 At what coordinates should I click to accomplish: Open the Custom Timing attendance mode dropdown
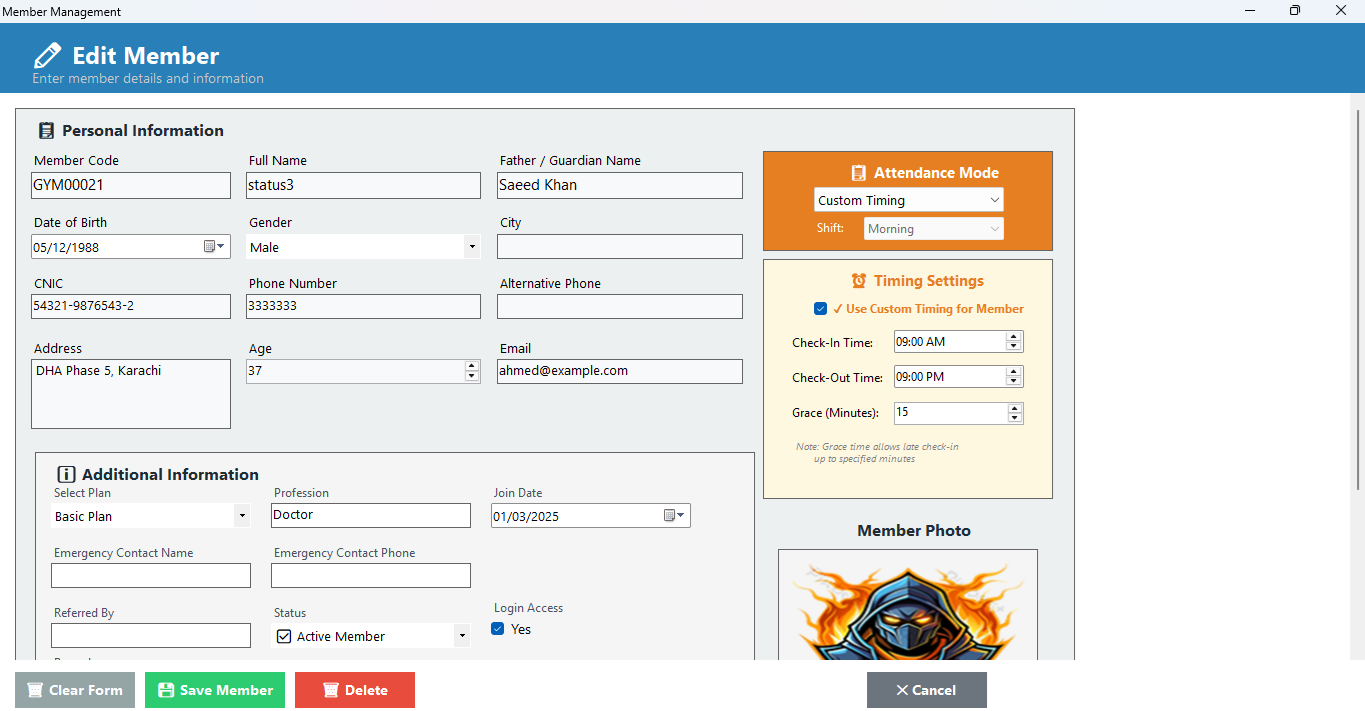click(x=994, y=200)
